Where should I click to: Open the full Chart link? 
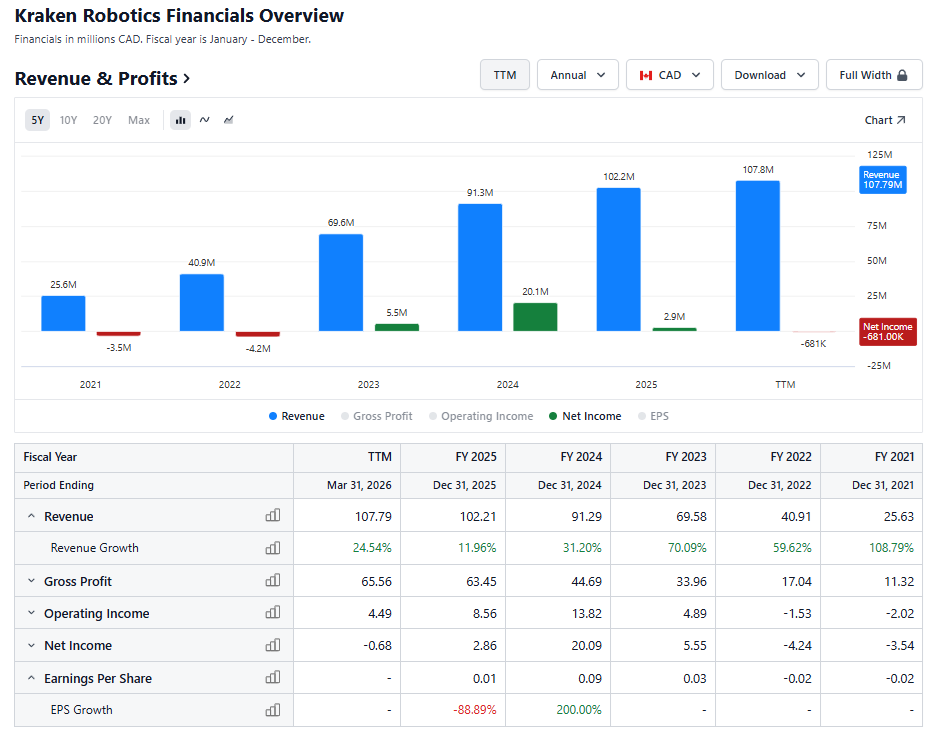[885, 120]
